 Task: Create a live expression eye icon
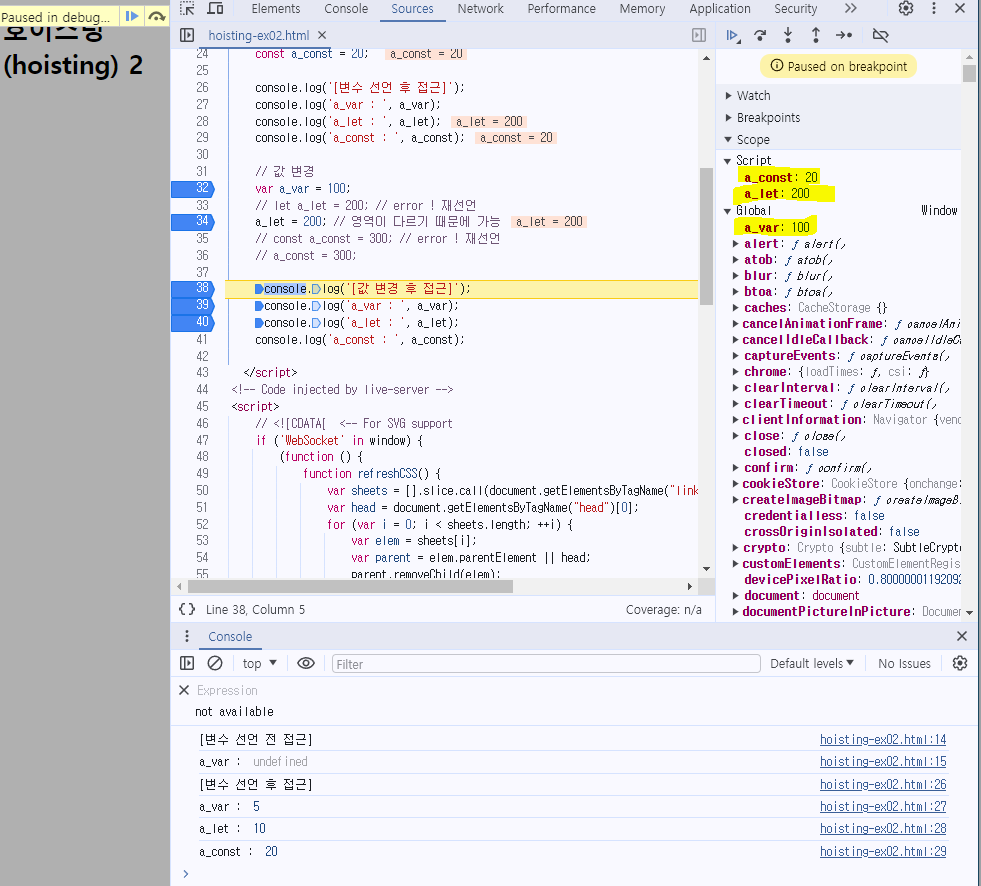pos(306,663)
